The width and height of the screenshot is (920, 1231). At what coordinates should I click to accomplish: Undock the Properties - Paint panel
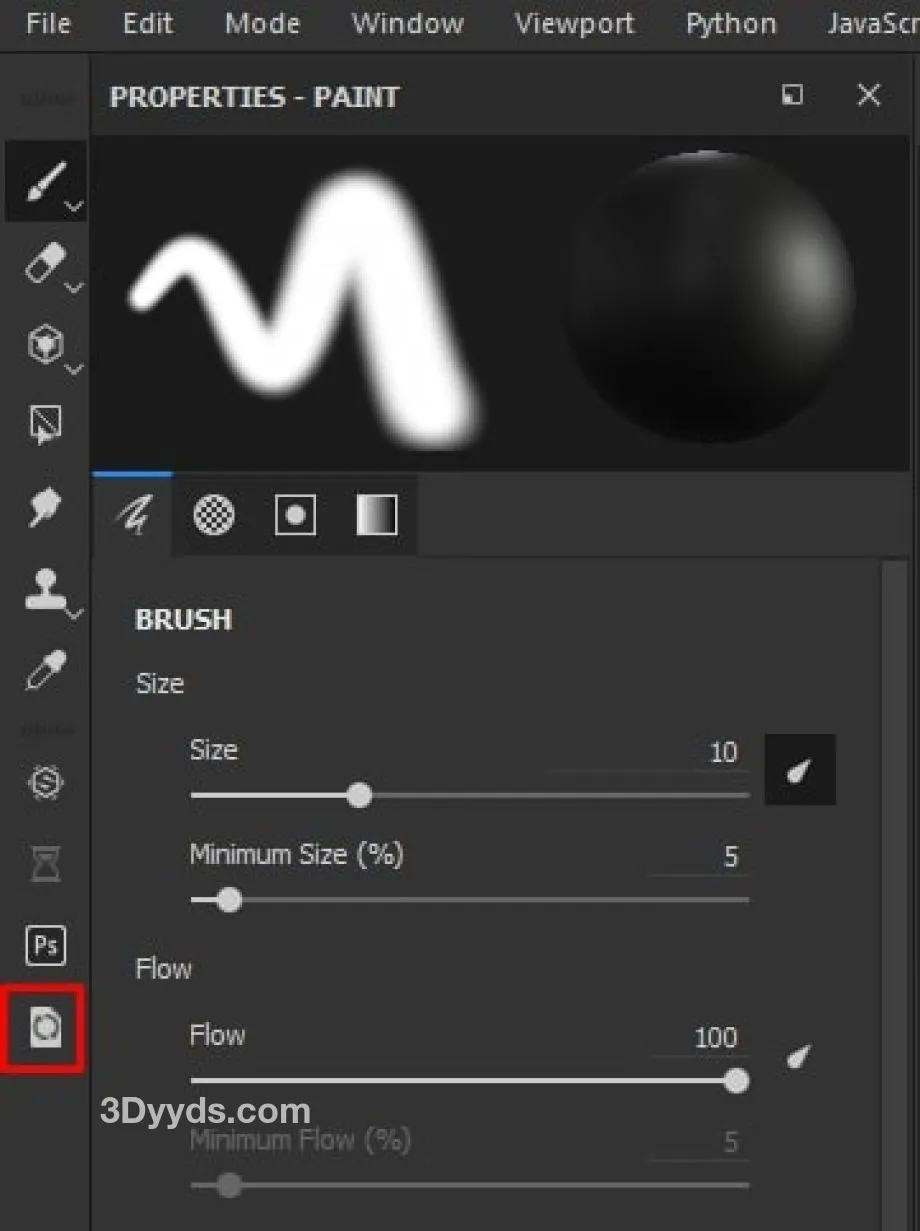(792, 95)
